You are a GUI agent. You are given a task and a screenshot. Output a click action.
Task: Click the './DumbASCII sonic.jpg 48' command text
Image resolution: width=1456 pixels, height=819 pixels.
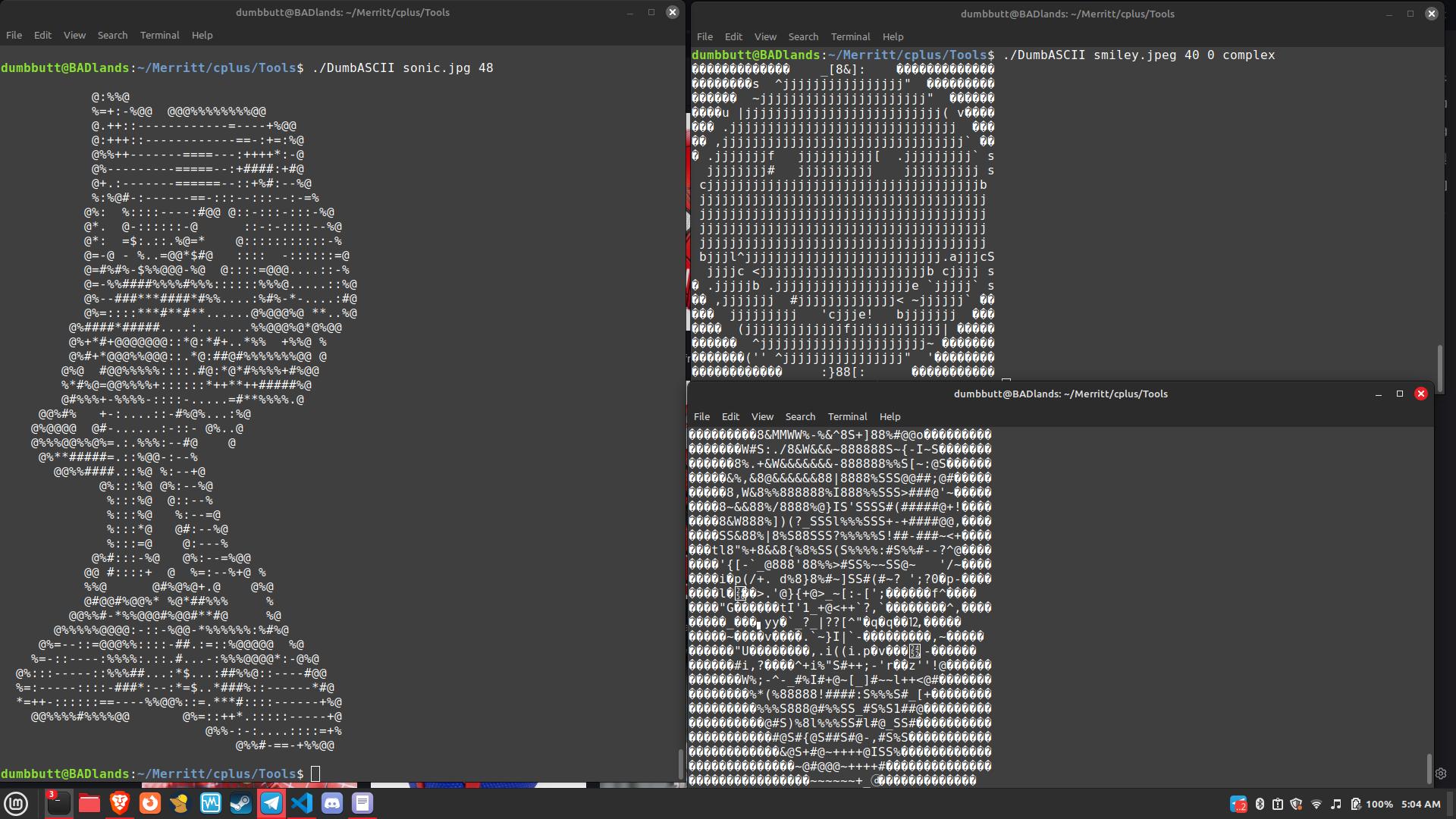coord(403,68)
